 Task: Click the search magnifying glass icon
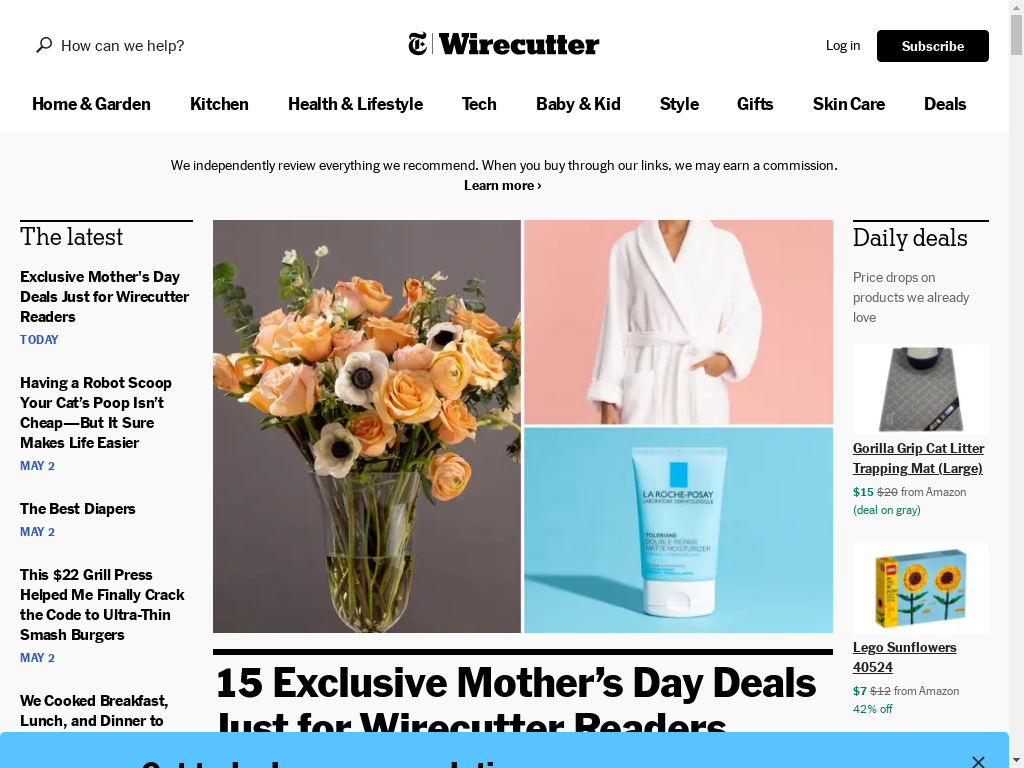(x=44, y=45)
